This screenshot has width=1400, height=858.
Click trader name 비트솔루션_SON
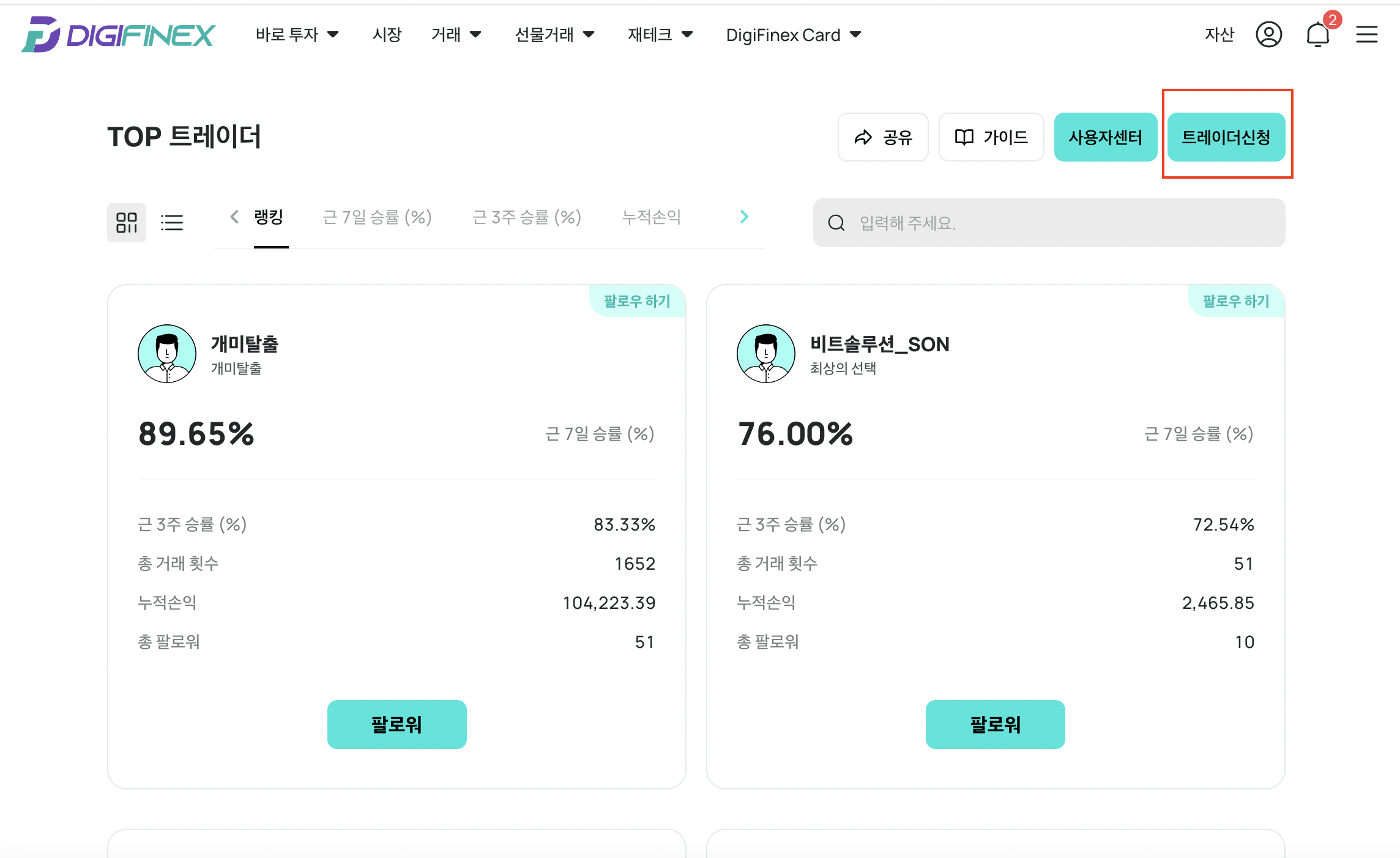(x=880, y=345)
